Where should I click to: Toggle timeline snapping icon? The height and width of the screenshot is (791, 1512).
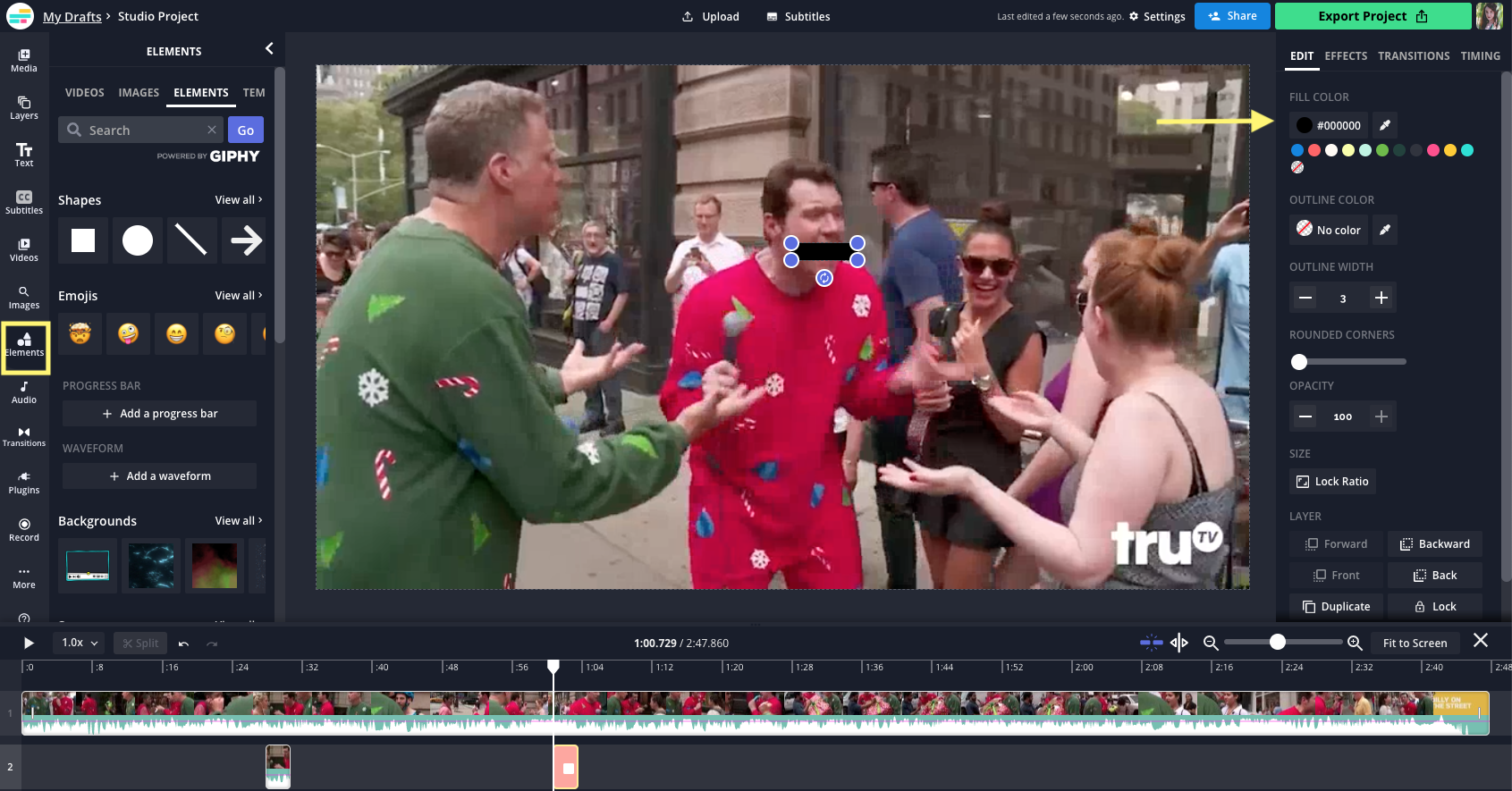(x=1151, y=643)
